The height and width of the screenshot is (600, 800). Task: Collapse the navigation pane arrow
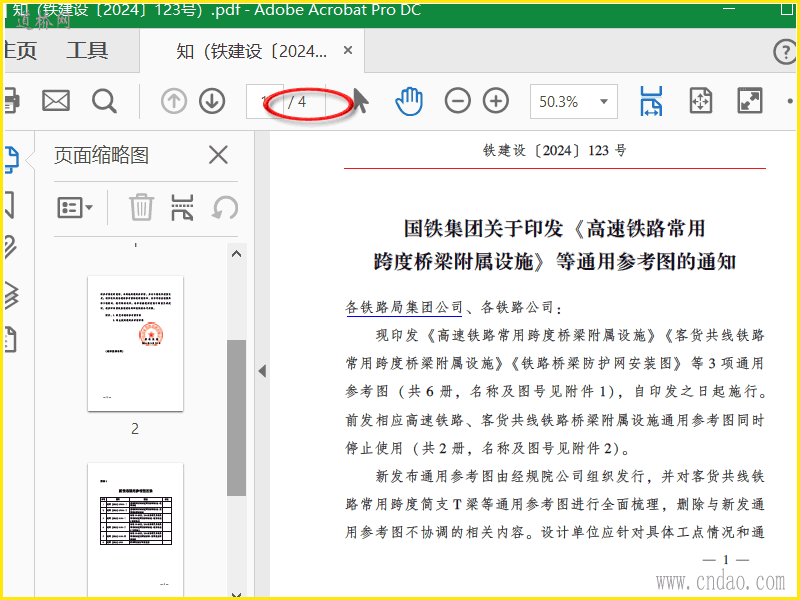point(262,371)
